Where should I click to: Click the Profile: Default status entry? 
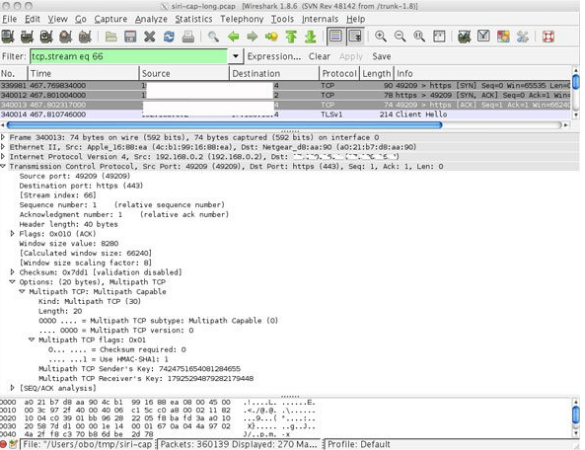tap(359, 444)
